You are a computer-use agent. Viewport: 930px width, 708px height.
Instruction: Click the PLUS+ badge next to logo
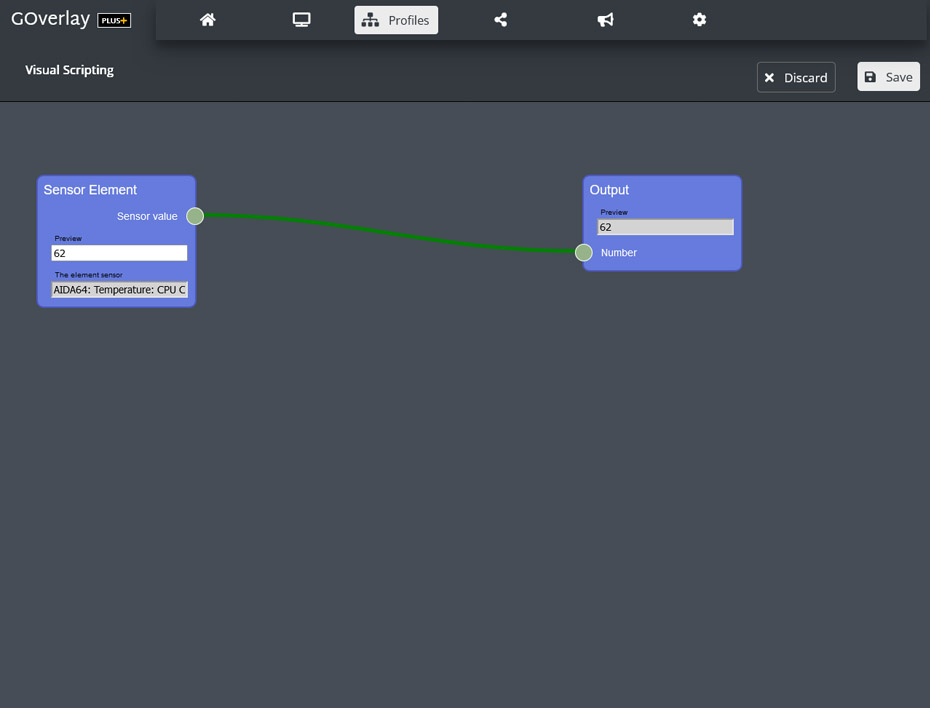114,21
